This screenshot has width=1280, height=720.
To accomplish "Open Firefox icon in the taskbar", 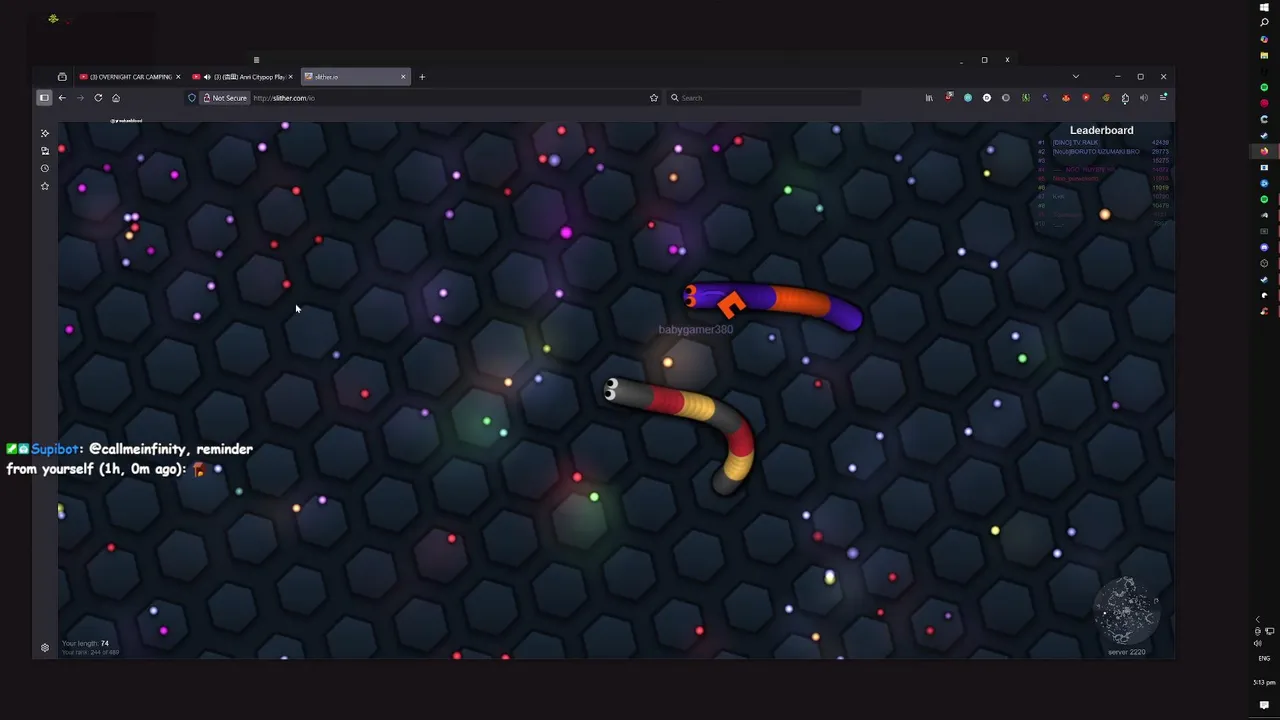I will [x=1264, y=151].
